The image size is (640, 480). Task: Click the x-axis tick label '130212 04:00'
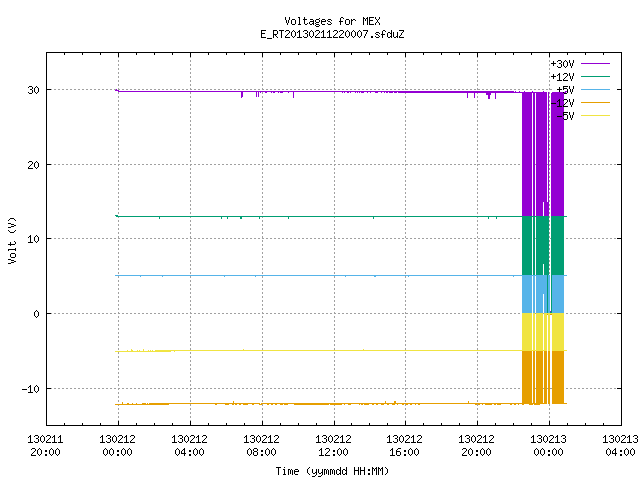(189, 446)
